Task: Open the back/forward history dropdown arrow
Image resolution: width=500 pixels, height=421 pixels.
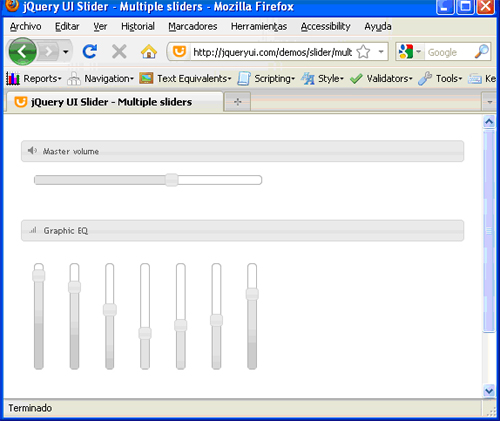Action: 66,52
